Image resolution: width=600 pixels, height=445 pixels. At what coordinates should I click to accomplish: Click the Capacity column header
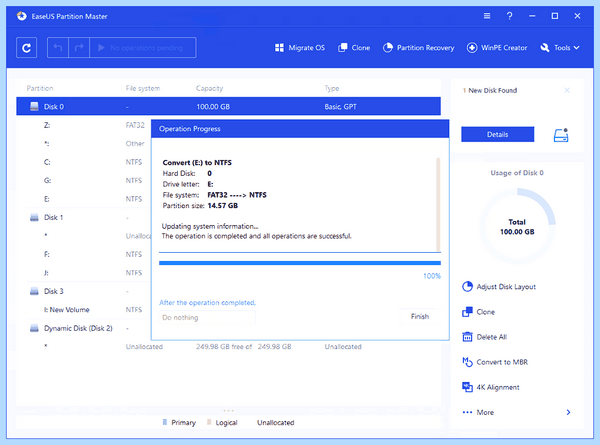209,88
